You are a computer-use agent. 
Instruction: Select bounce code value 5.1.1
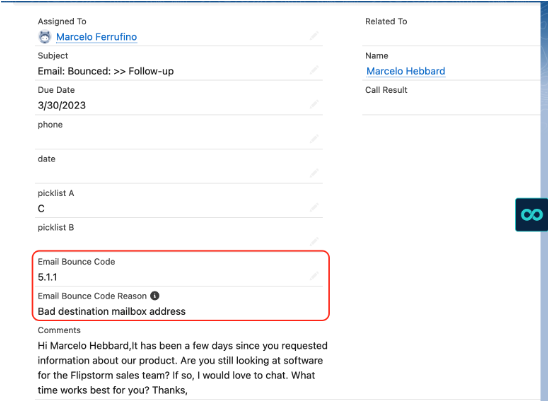coord(47,277)
